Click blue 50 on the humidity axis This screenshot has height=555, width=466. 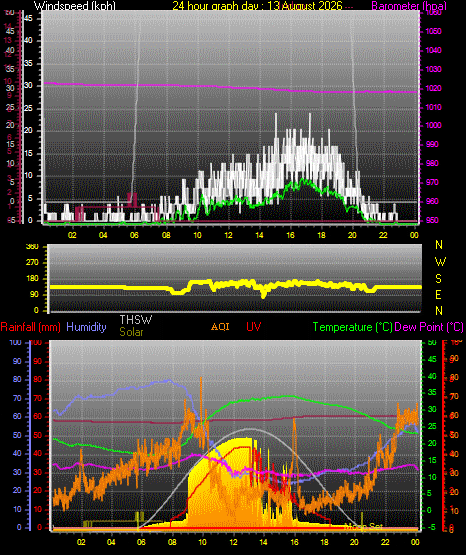[17, 435]
